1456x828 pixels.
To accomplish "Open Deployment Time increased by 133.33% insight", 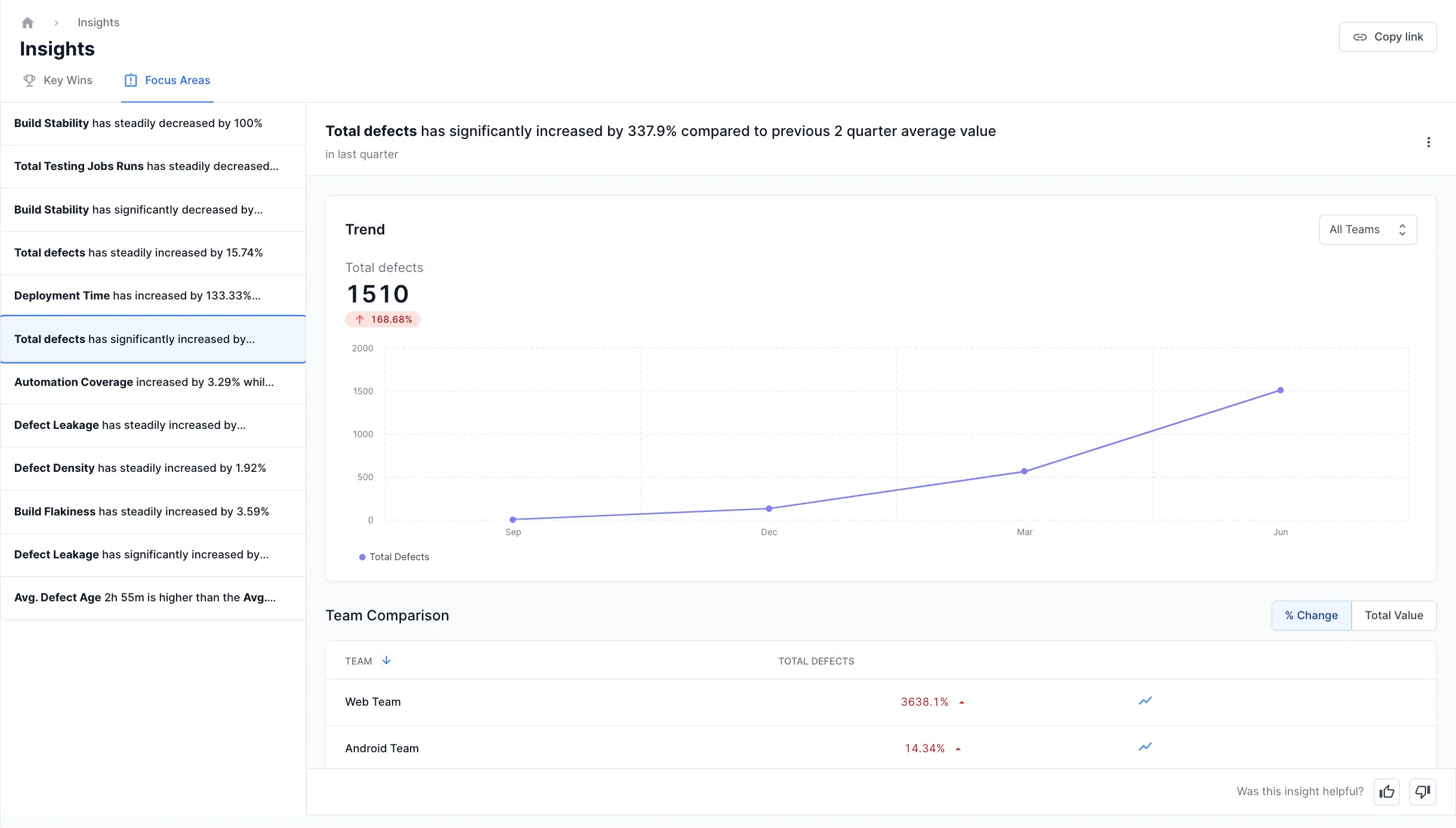I will pos(137,296).
